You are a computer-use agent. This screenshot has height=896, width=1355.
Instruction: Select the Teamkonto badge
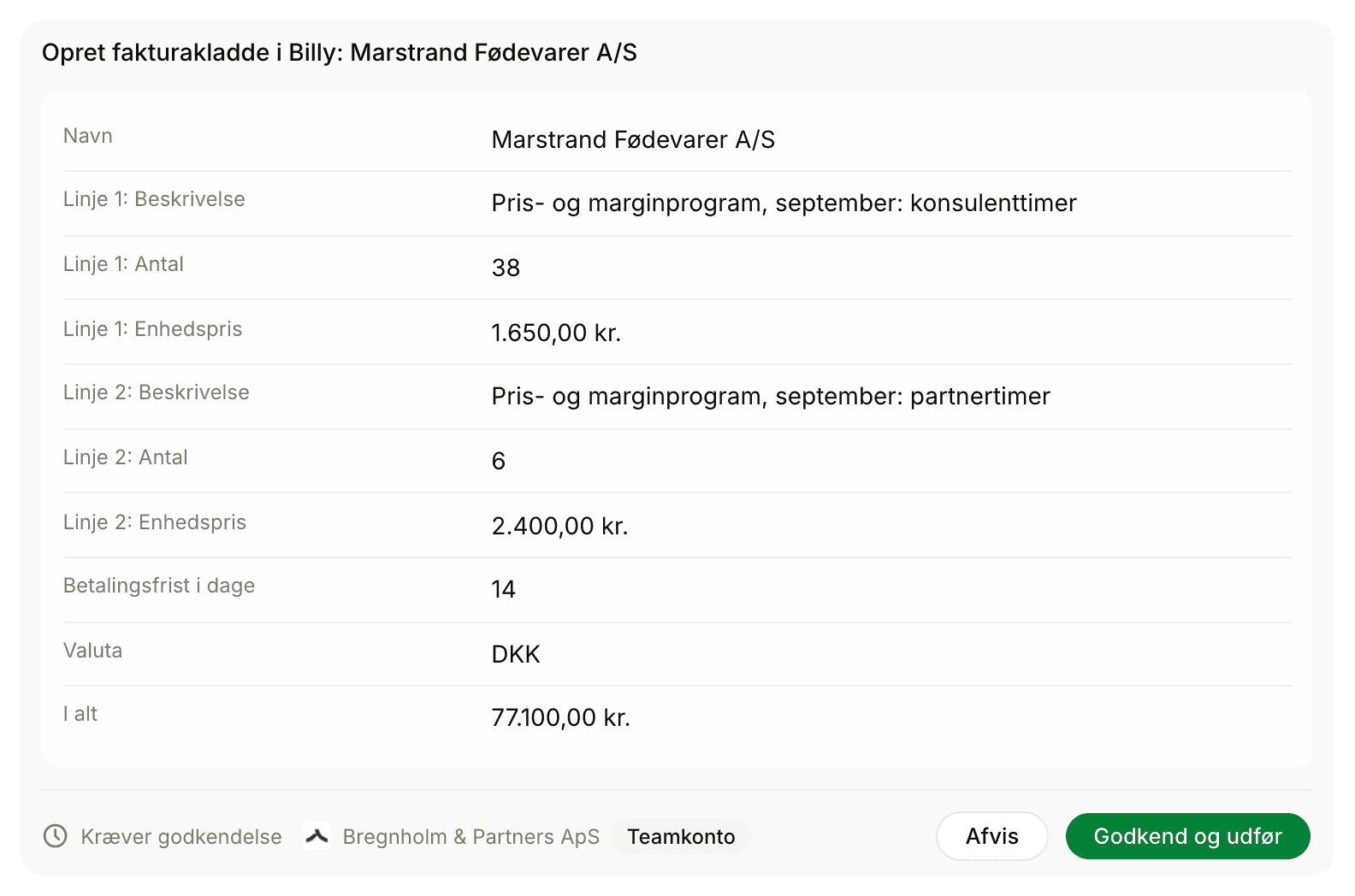pyautogui.click(x=681, y=836)
